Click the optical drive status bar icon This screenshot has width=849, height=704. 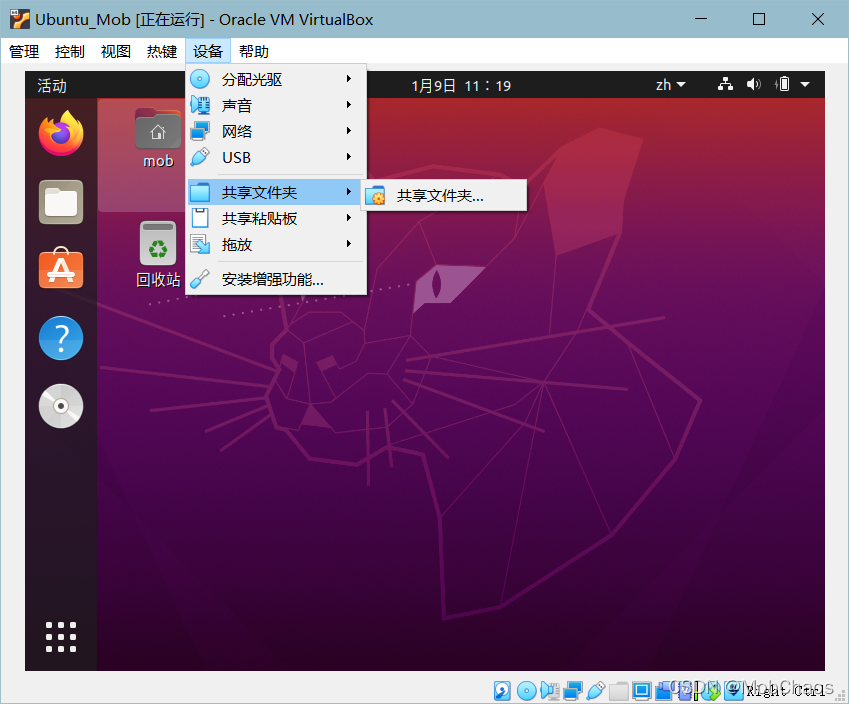[527, 690]
